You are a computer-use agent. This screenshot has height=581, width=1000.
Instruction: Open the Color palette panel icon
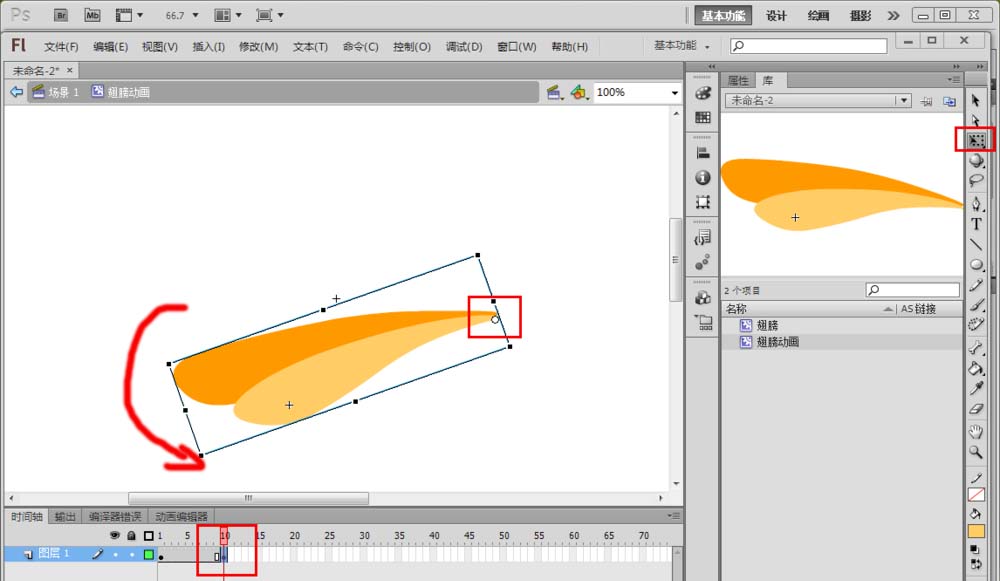[703, 93]
